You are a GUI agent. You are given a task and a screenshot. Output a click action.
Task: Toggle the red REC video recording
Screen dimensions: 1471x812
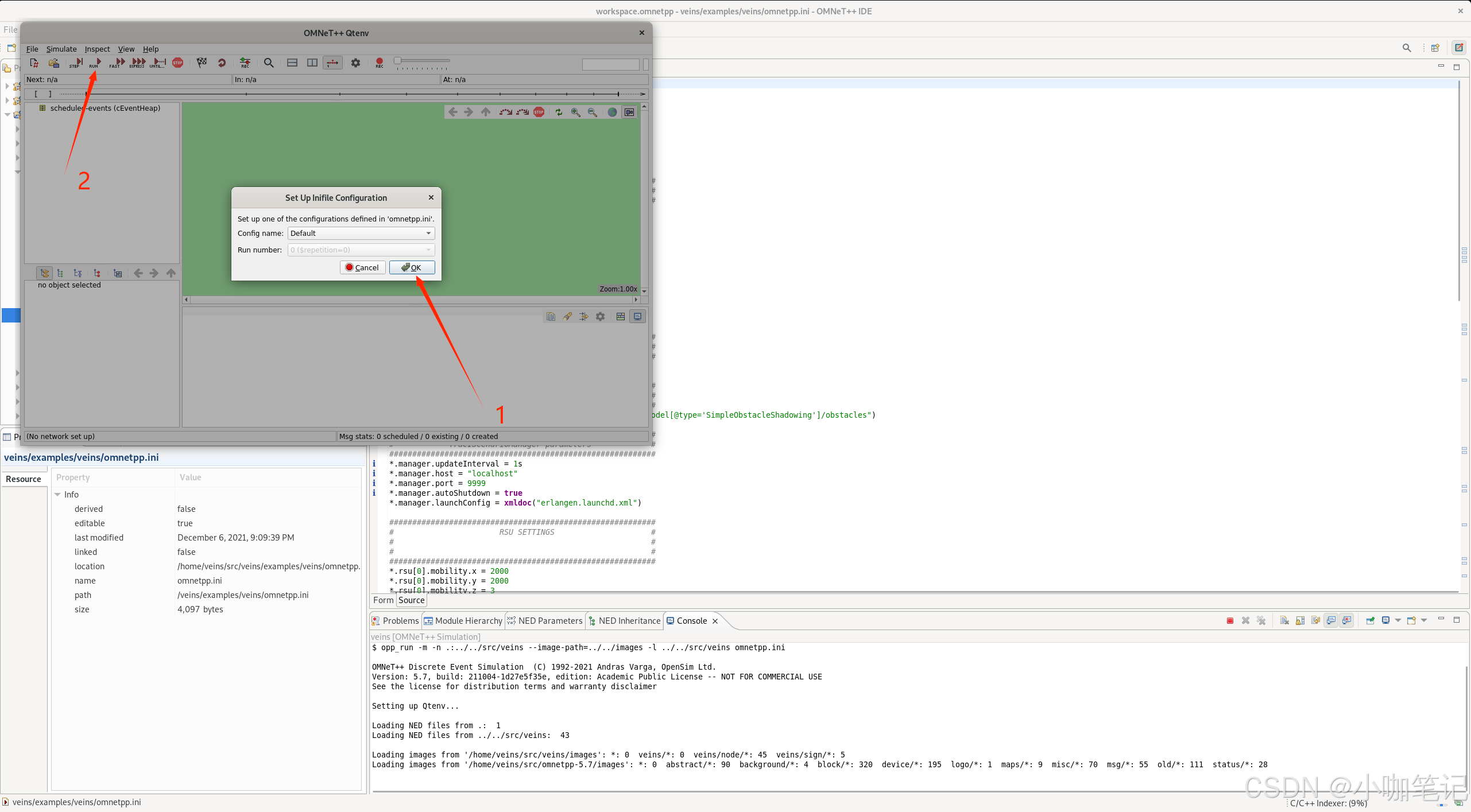pos(380,63)
